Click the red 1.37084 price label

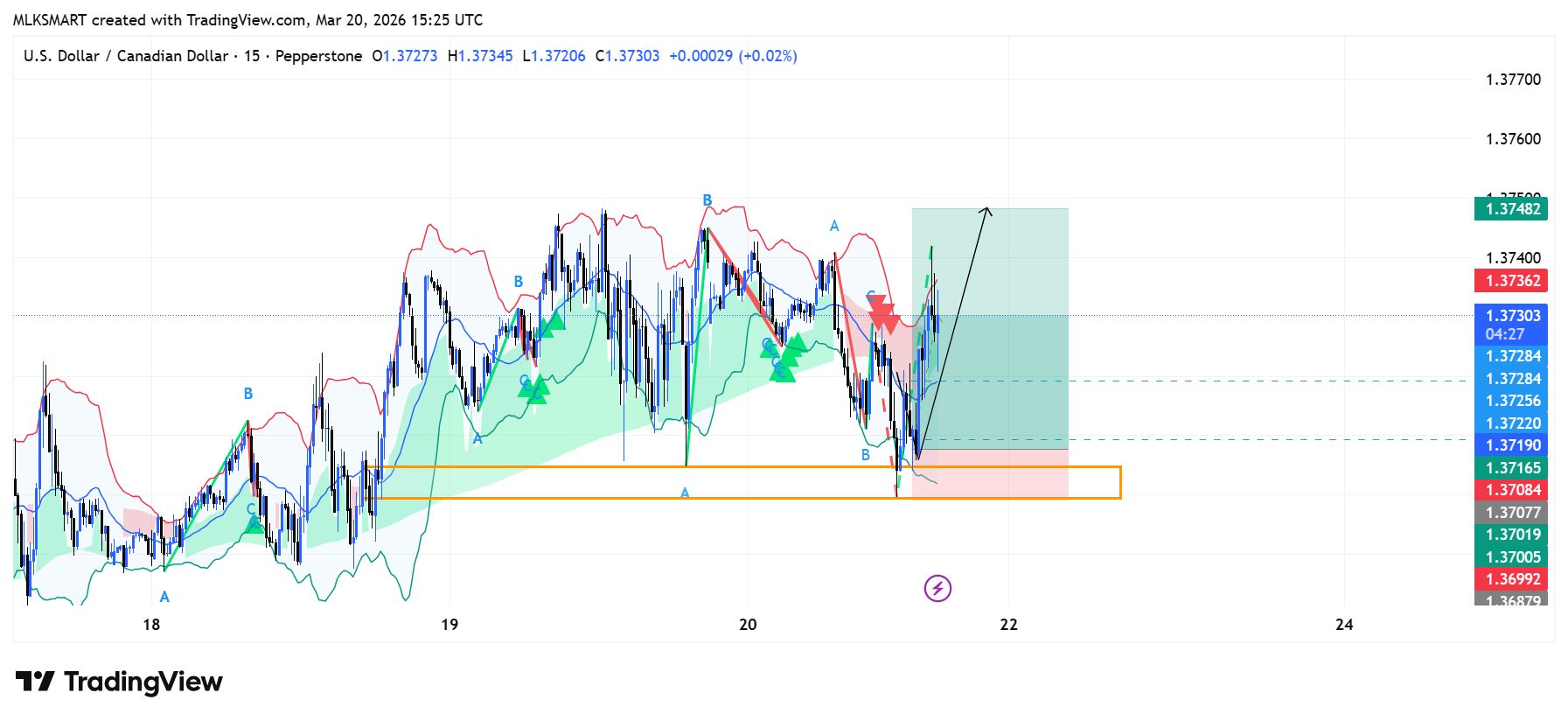(1512, 490)
